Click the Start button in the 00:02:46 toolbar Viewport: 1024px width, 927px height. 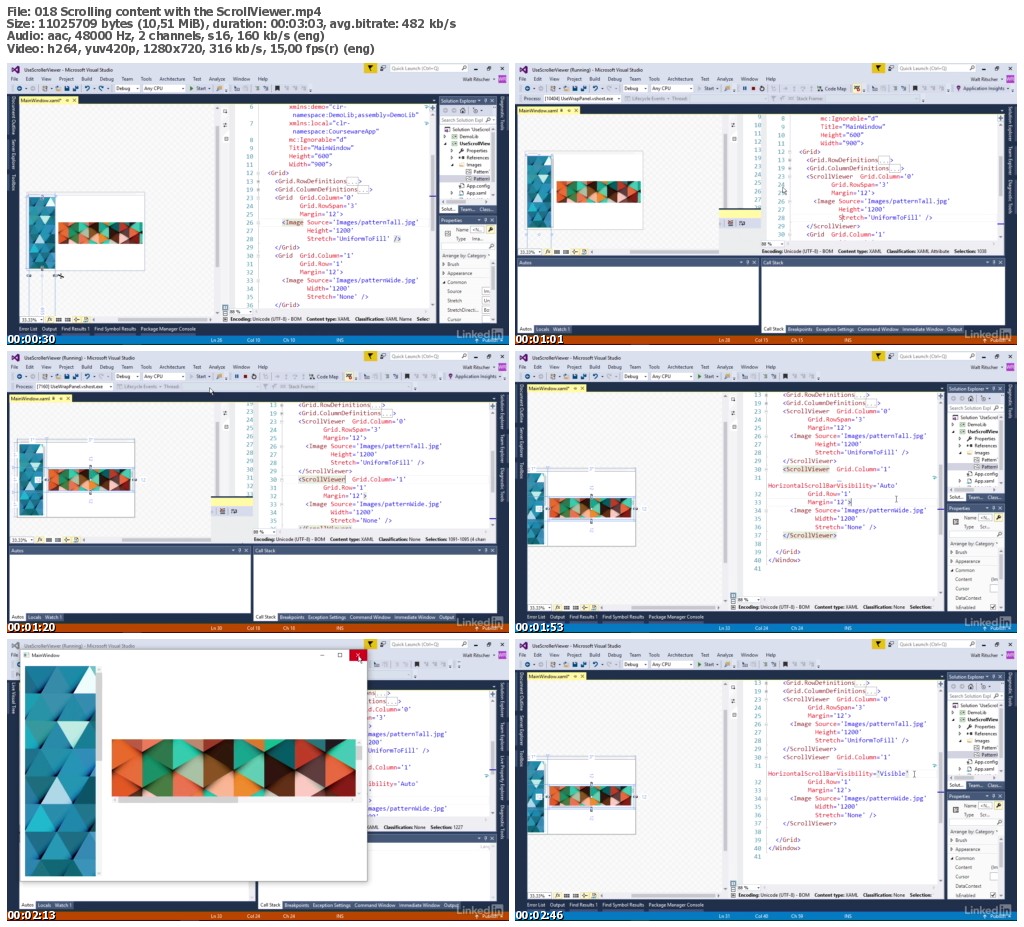tap(707, 664)
